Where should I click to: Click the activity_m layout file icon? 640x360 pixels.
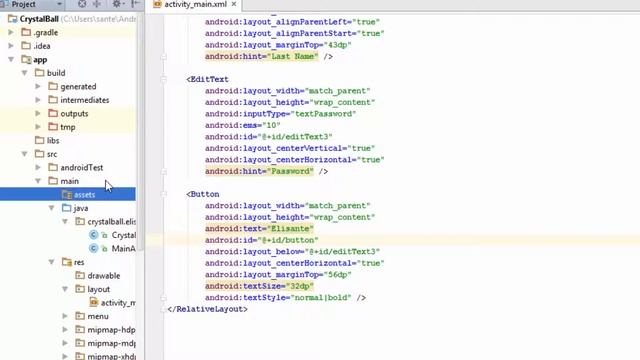(94, 302)
